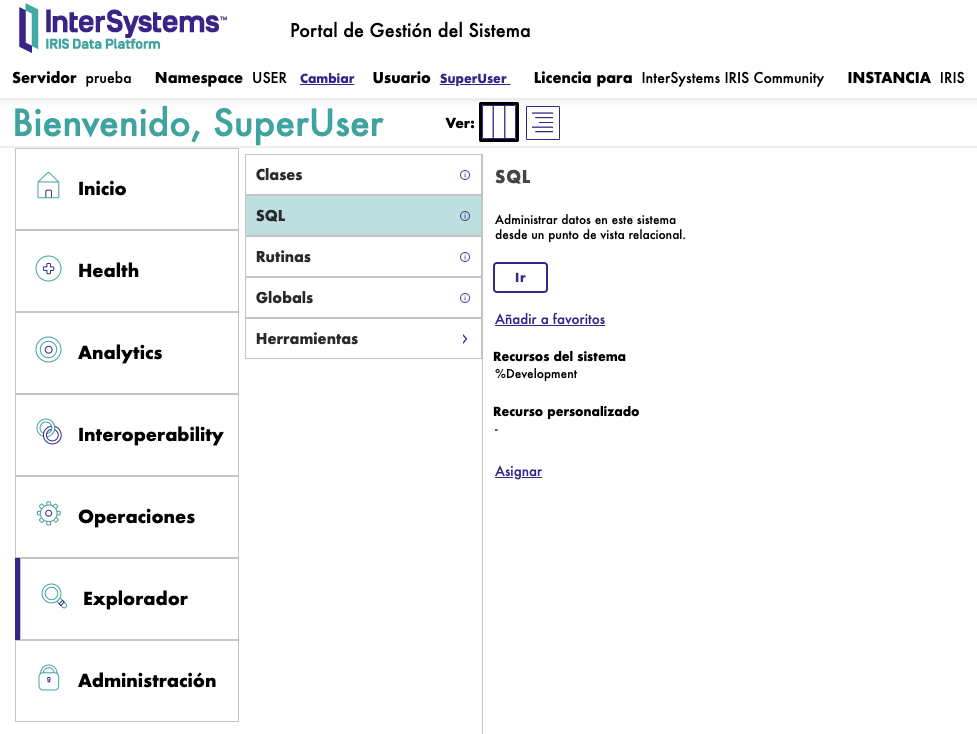This screenshot has height=734, width=977.
Task: Click the Añadir a favoritos link
Action: pos(550,320)
